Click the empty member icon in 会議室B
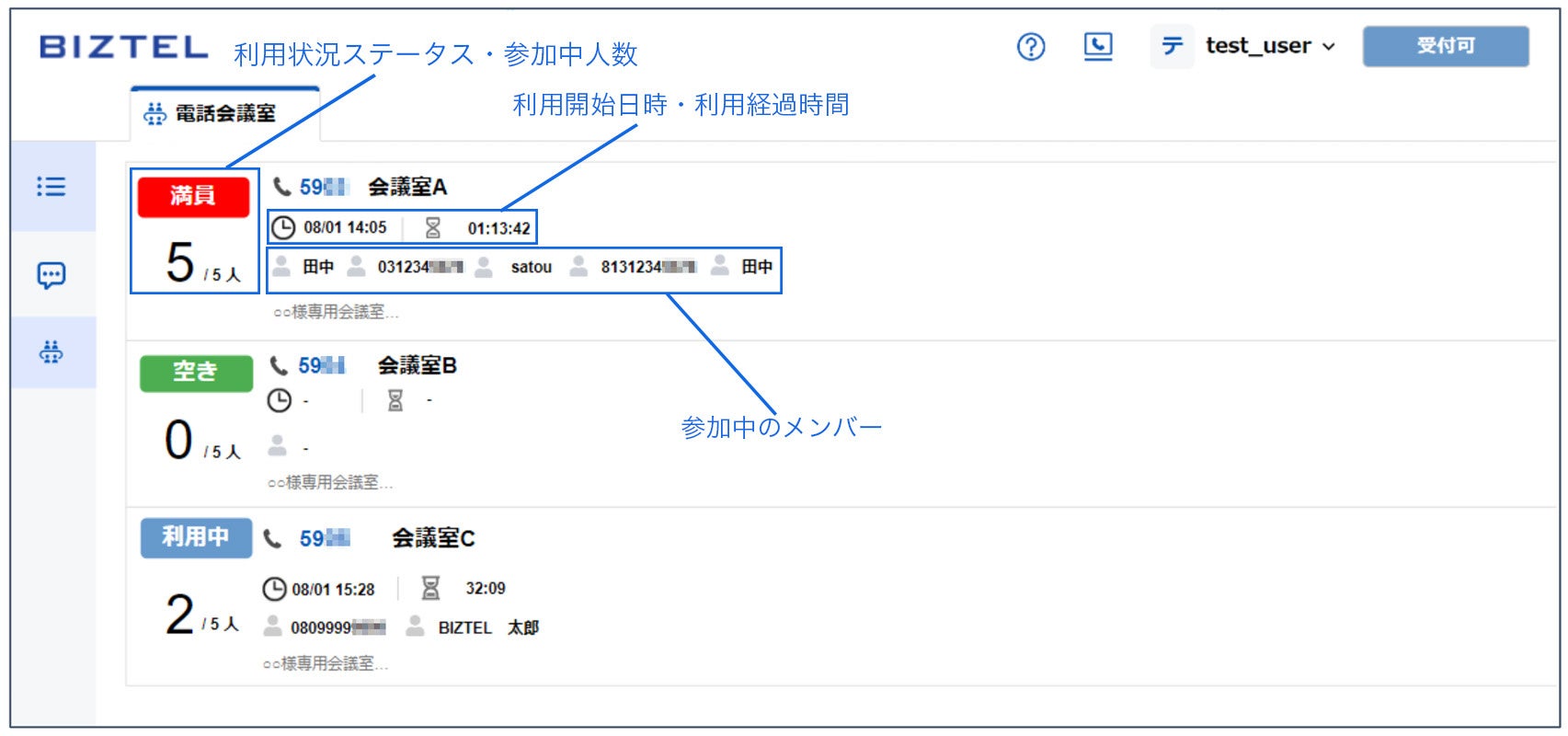Viewport: 1568px width, 736px height. point(277,446)
